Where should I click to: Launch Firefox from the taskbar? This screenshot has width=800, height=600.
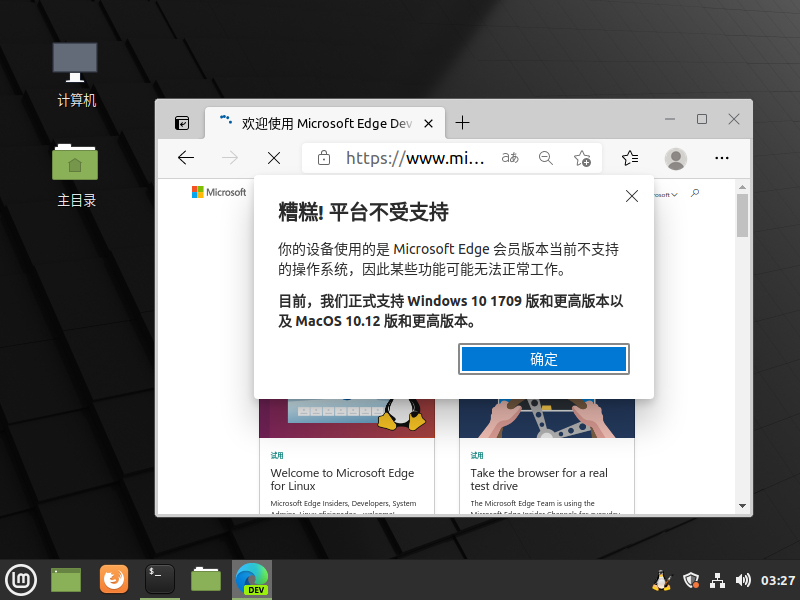(114, 579)
